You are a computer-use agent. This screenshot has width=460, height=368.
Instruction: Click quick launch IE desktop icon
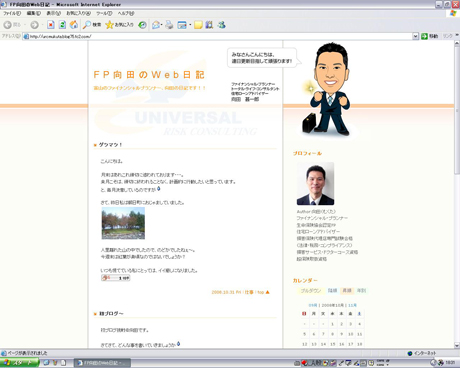click(46, 363)
